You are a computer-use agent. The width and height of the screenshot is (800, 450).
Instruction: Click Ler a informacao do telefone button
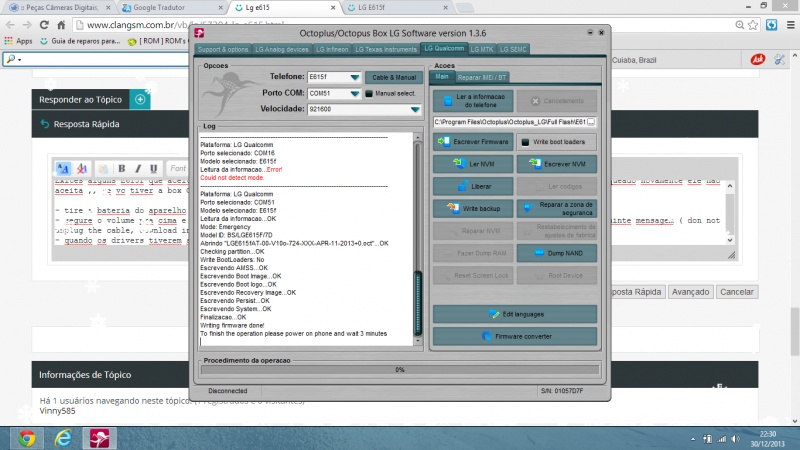click(x=473, y=101)
